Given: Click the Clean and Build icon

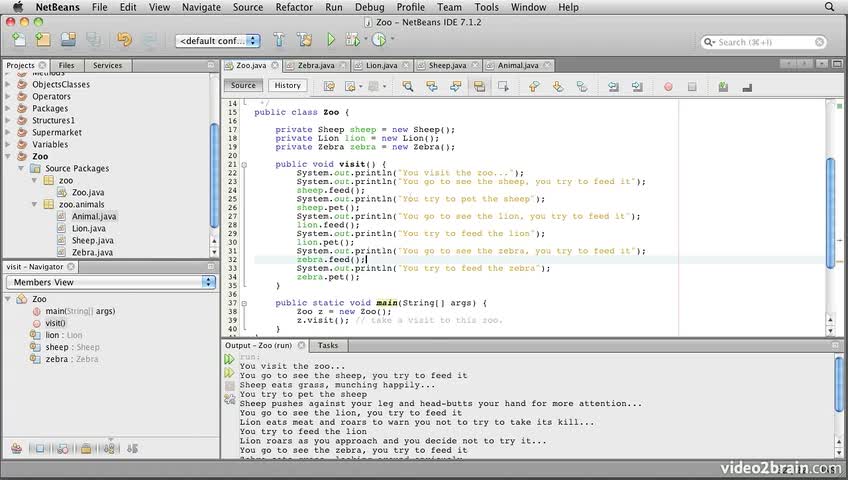Looking at the screenshot, I should click(304, 40).
